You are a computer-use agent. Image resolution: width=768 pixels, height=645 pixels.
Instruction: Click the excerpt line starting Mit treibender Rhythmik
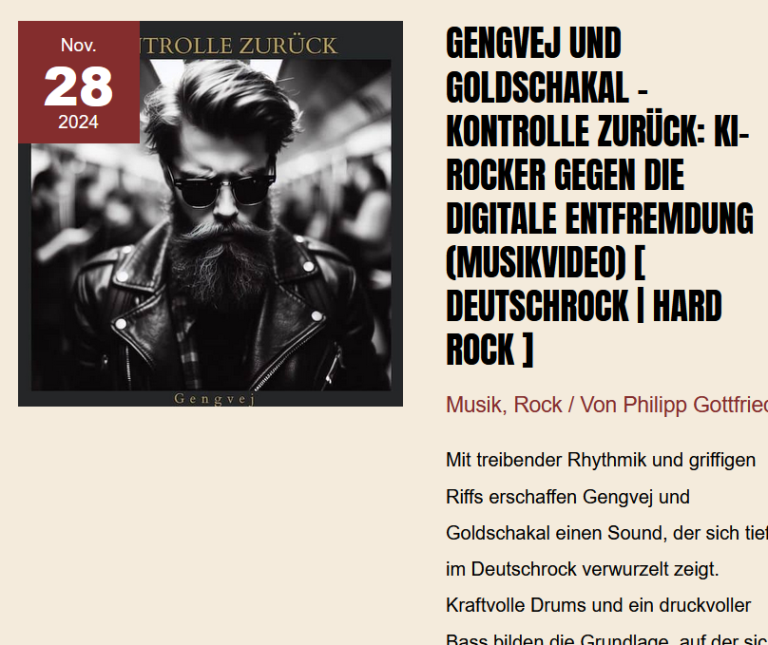[600, 460]
